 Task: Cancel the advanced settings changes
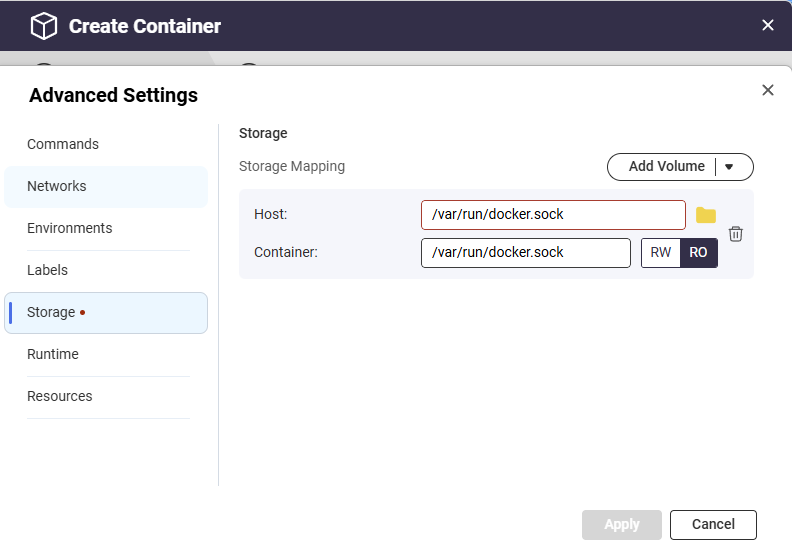coord(713,525)
